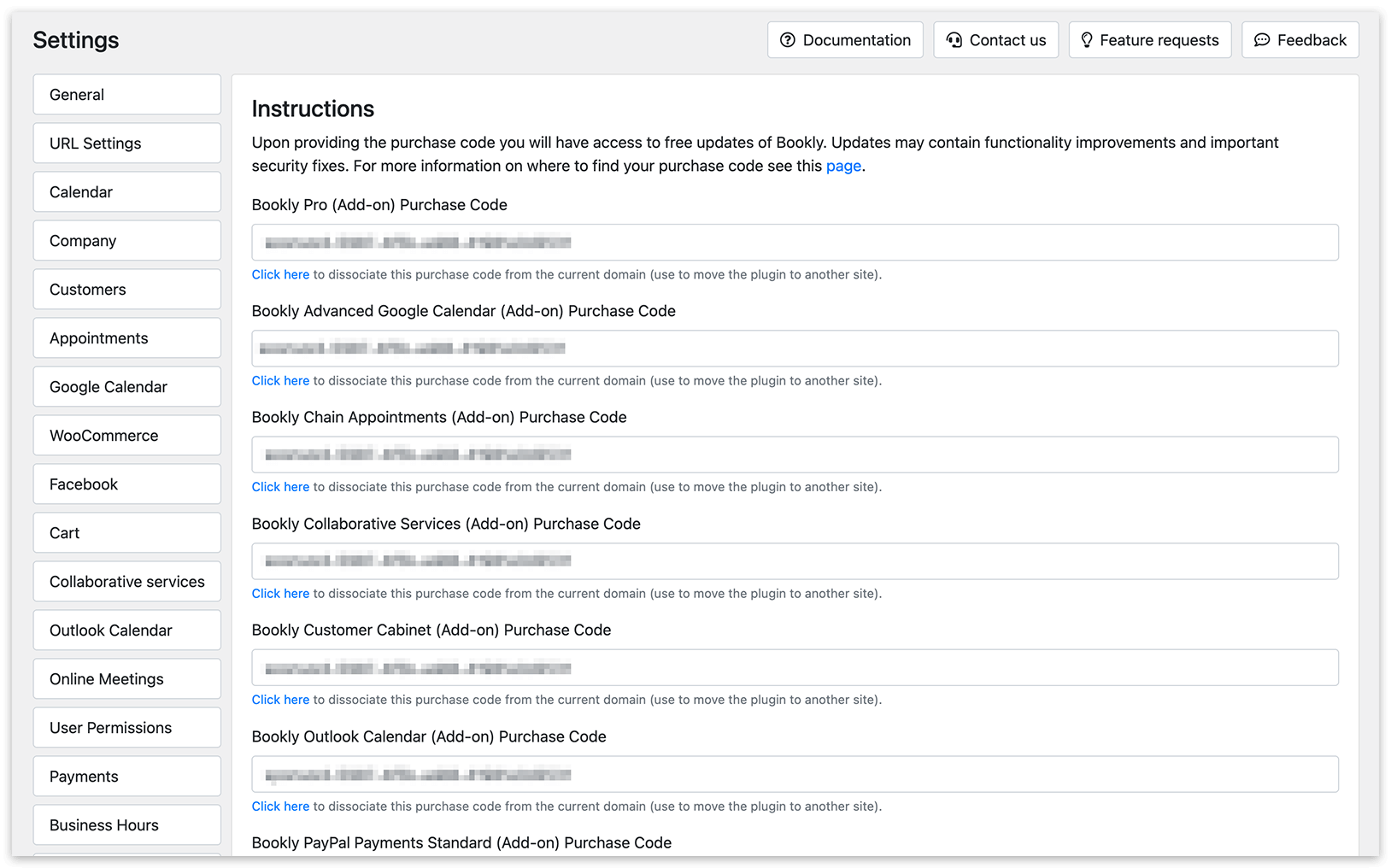The width and height of the screenshot is (1391, 868).
Task: Click the question mark icon in Documentation
Action: 788,40
